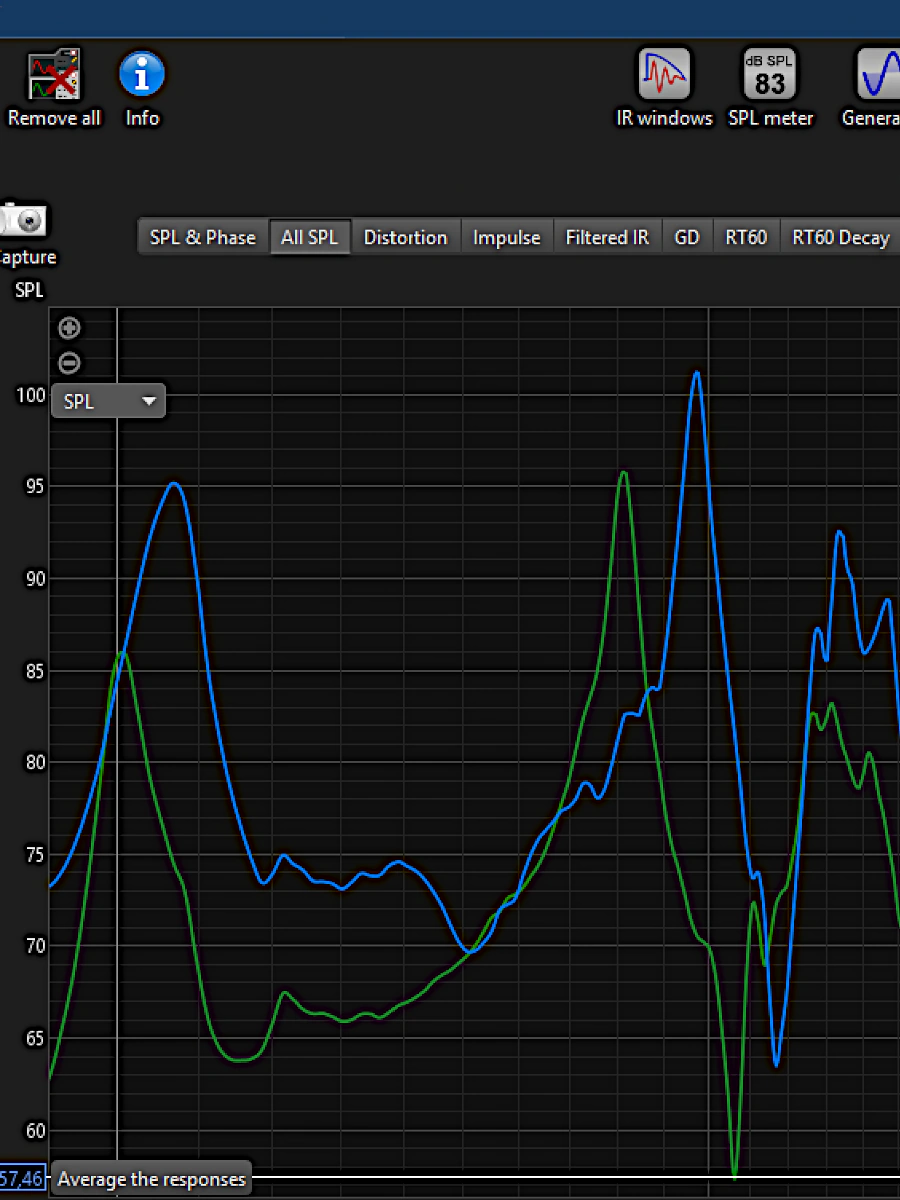Image resolution: width=900 pixels, height=1200 pixels.
Task: Switch to the RT60 Decay tab
Action: [840, 237]
